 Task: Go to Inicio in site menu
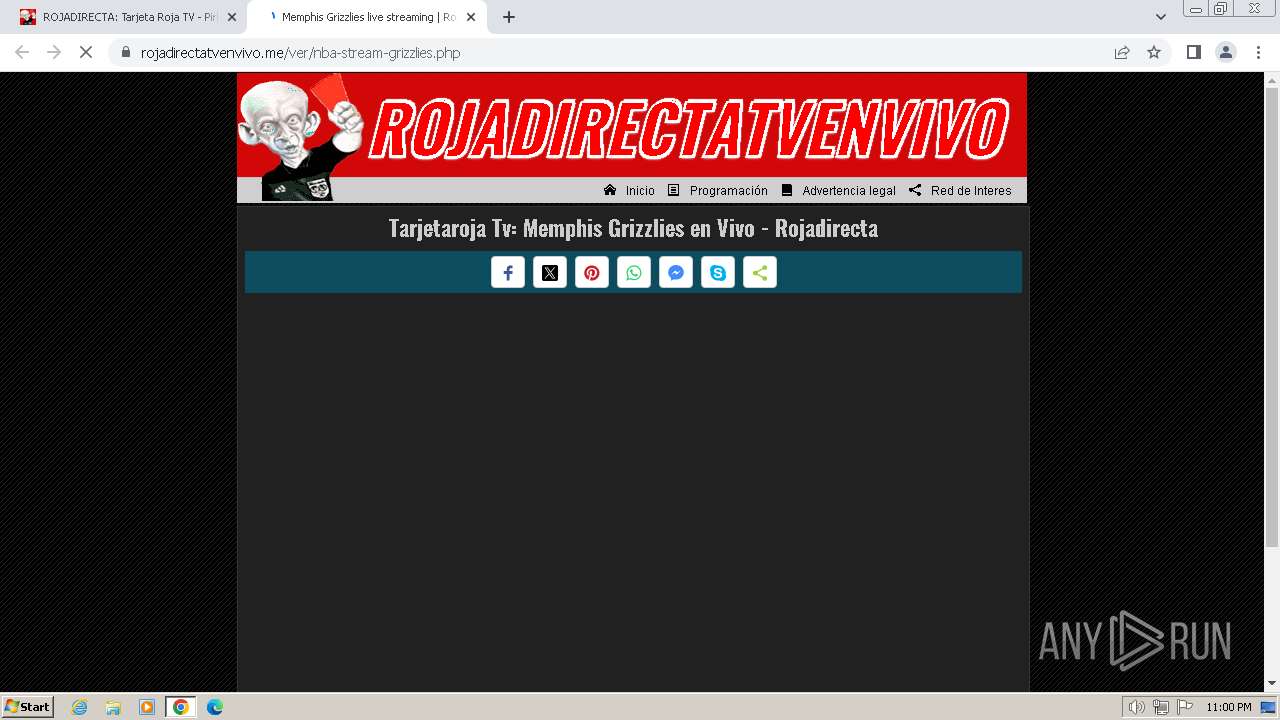tap(629, 190)
